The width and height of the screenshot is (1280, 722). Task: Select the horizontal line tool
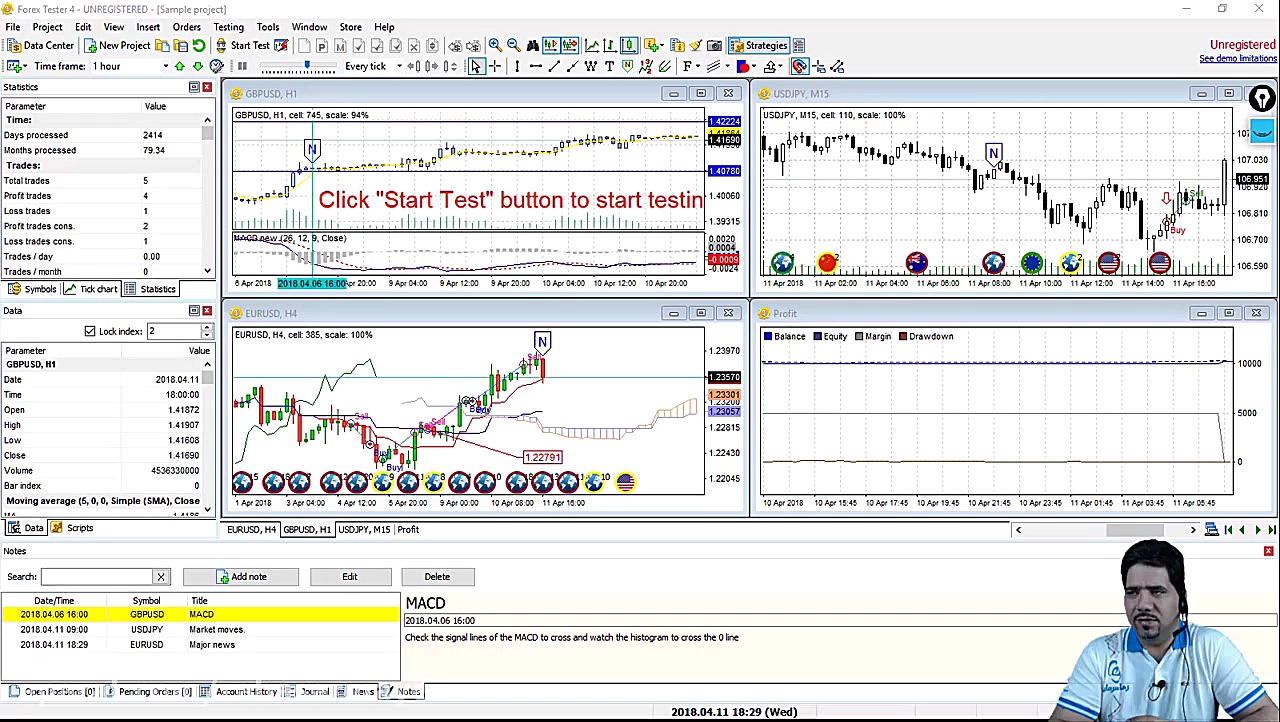536,66
